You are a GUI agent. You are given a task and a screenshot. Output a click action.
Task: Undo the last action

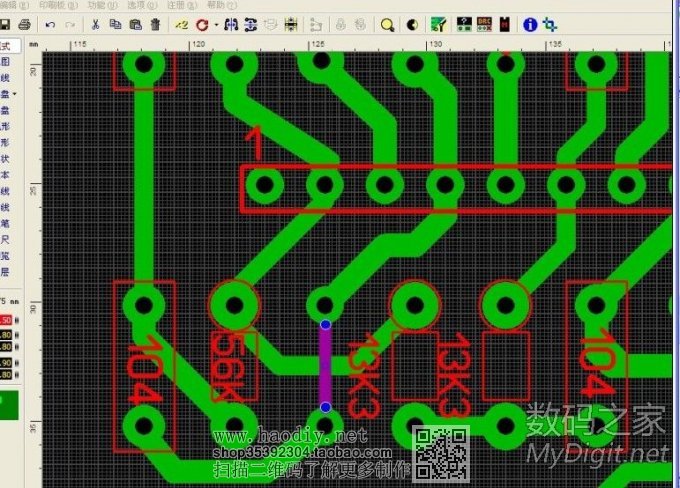click(51, 24)
